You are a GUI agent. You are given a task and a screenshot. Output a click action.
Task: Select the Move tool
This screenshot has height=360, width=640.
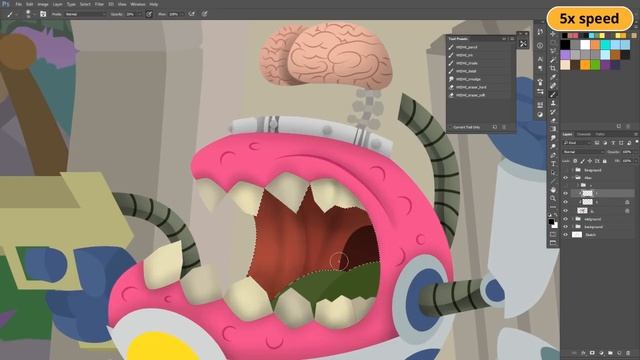pos(553,34)
